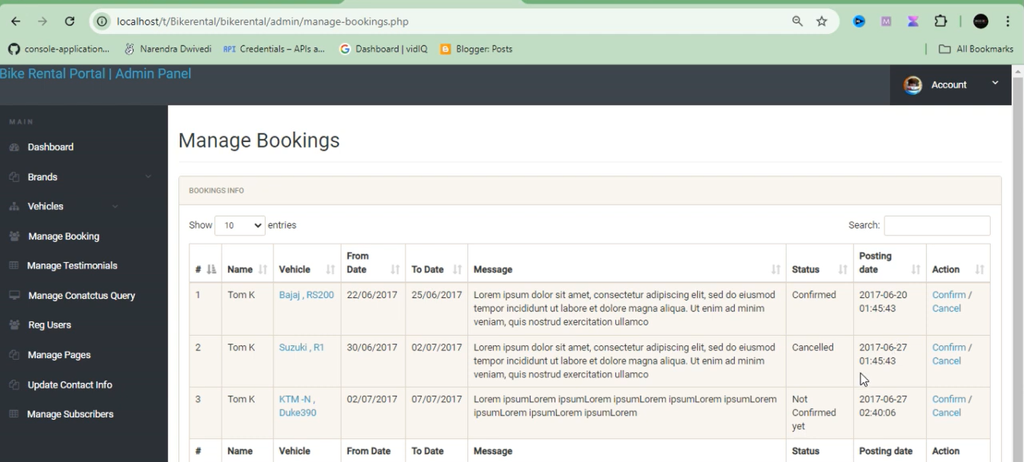Open the Chrome profile avatar
The image size is (1024, 462).
tap(980, 22)
